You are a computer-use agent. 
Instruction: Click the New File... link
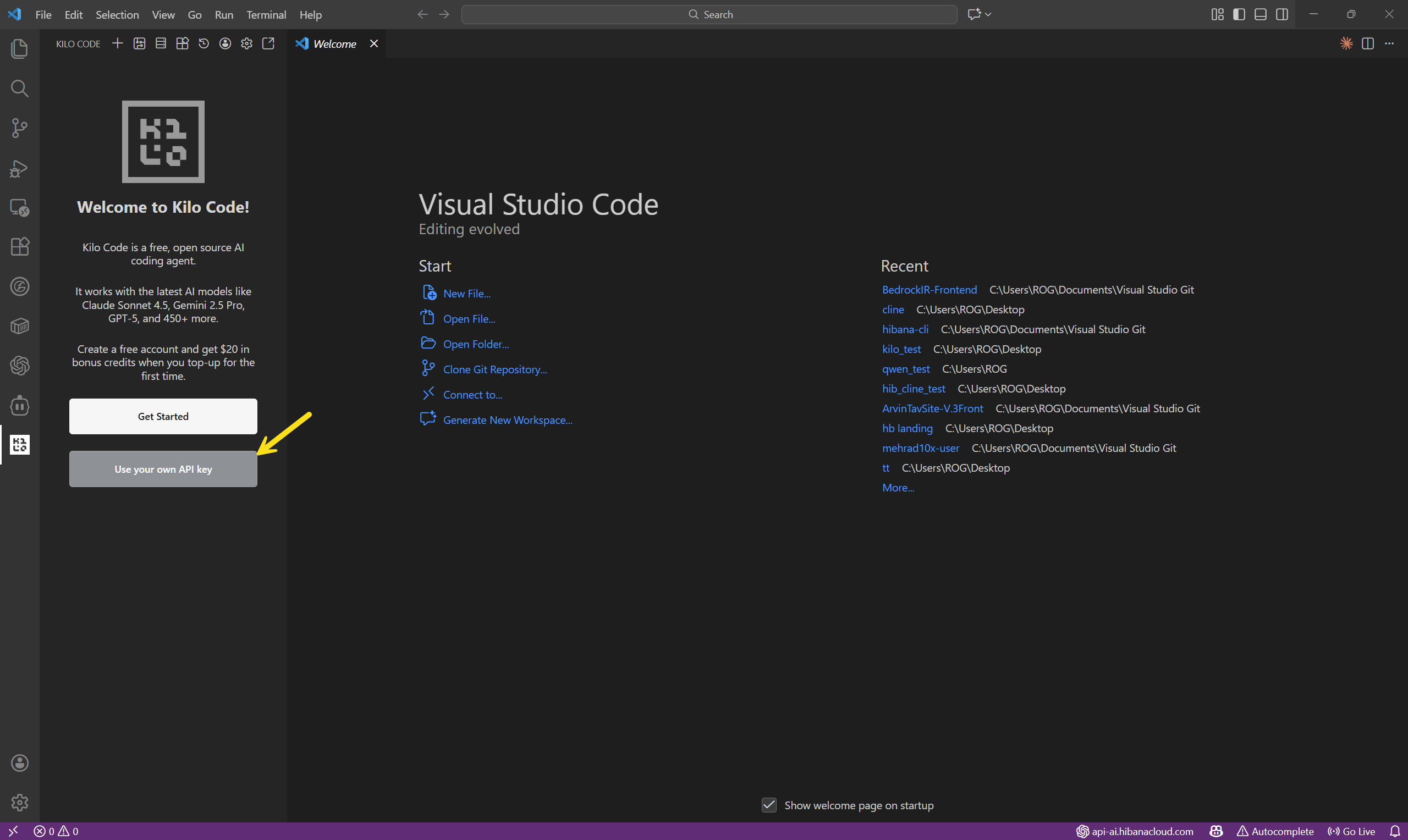click(466, 294)
